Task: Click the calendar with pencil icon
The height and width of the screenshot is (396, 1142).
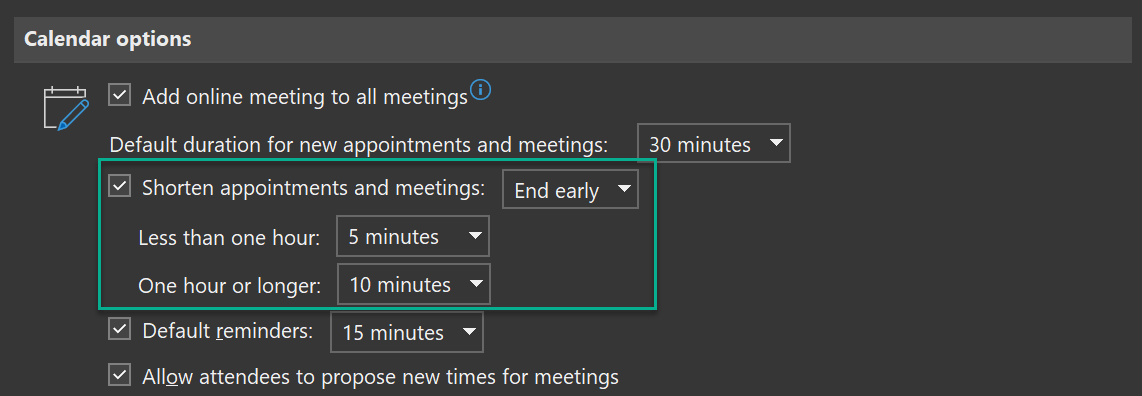Action: pos(66,108)
